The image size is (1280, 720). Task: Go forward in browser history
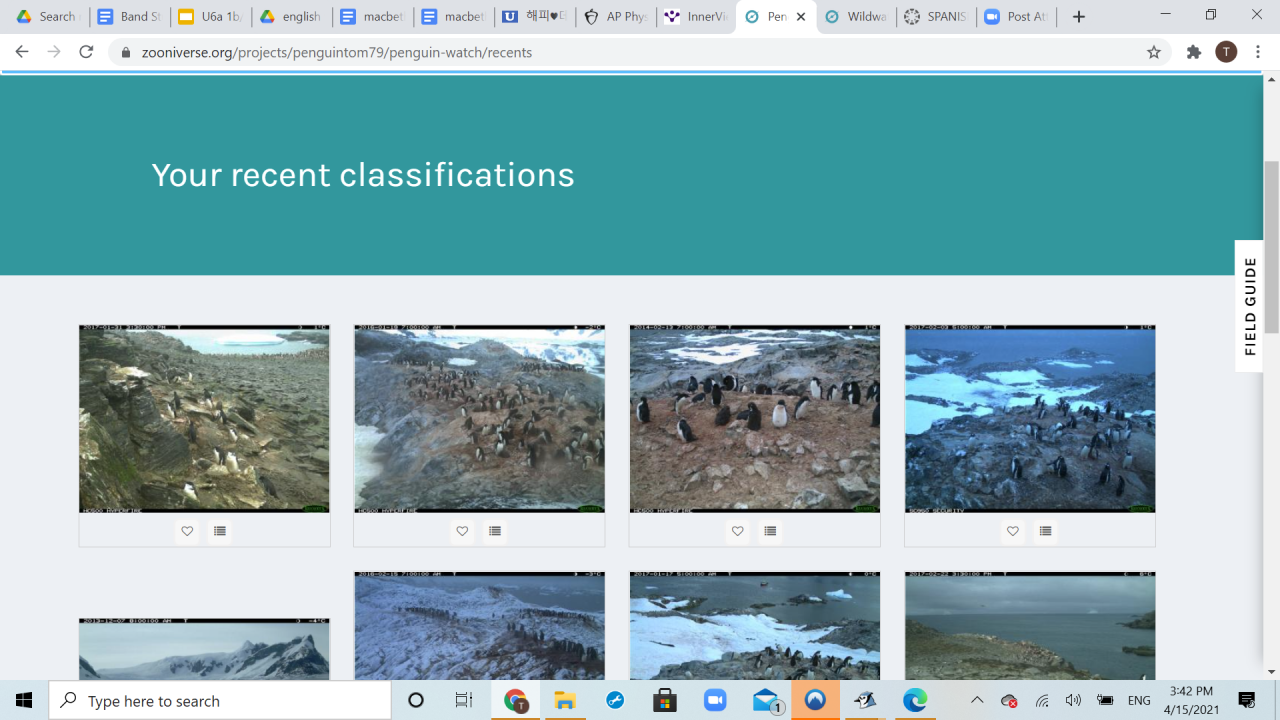click(54, 52)
